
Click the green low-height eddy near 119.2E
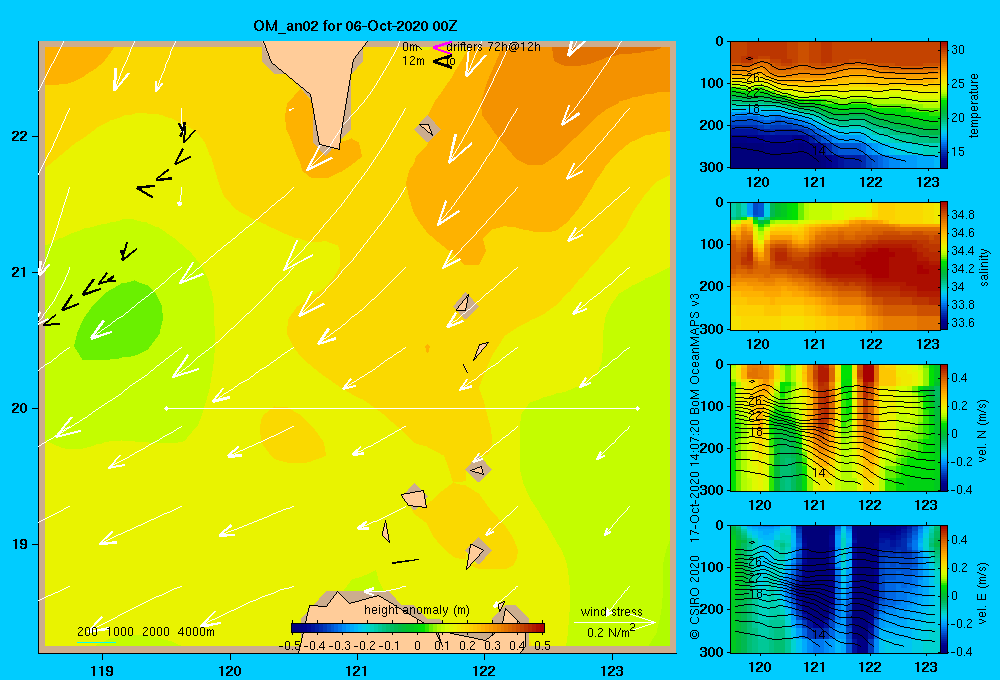[119, 321]
